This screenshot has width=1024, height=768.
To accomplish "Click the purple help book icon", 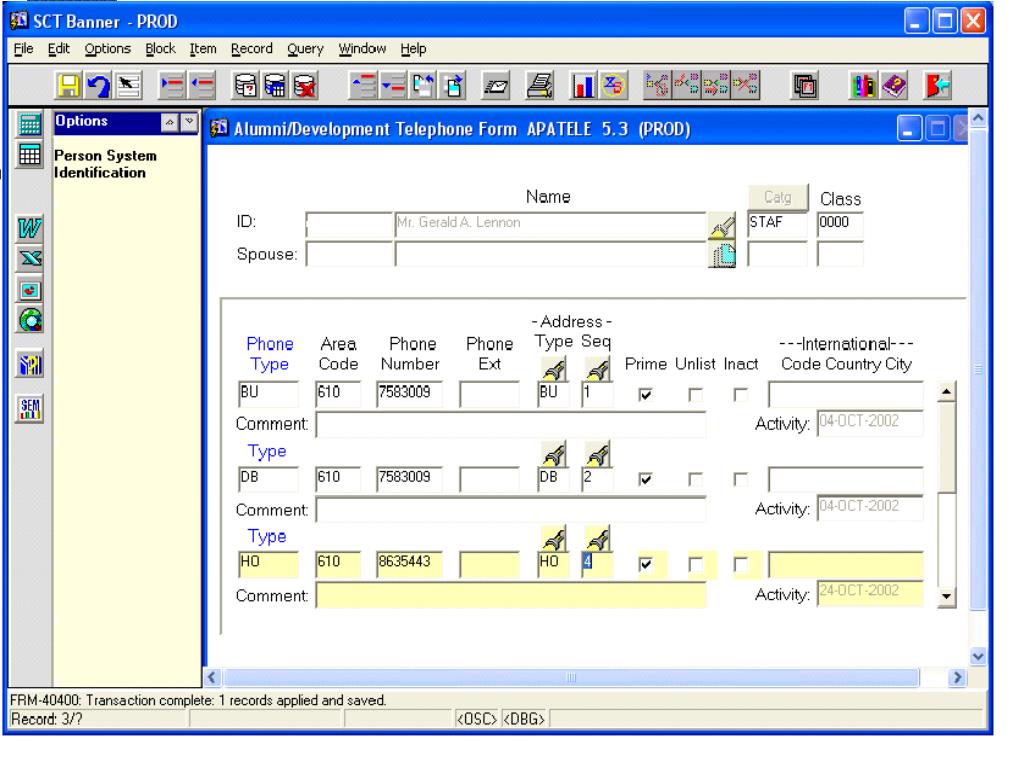I will pos(894,86).
